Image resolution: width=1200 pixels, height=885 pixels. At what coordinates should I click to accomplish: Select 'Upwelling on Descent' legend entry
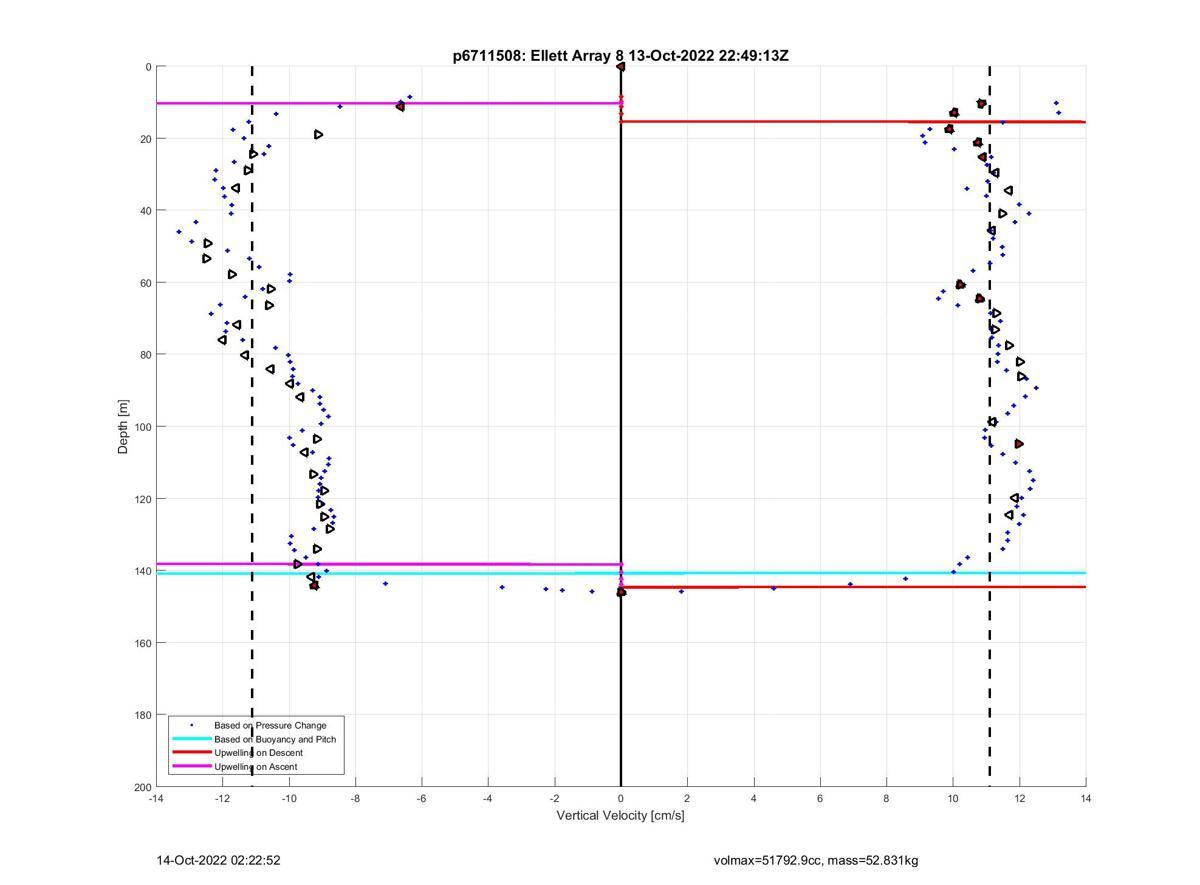[x=258, y=753]
